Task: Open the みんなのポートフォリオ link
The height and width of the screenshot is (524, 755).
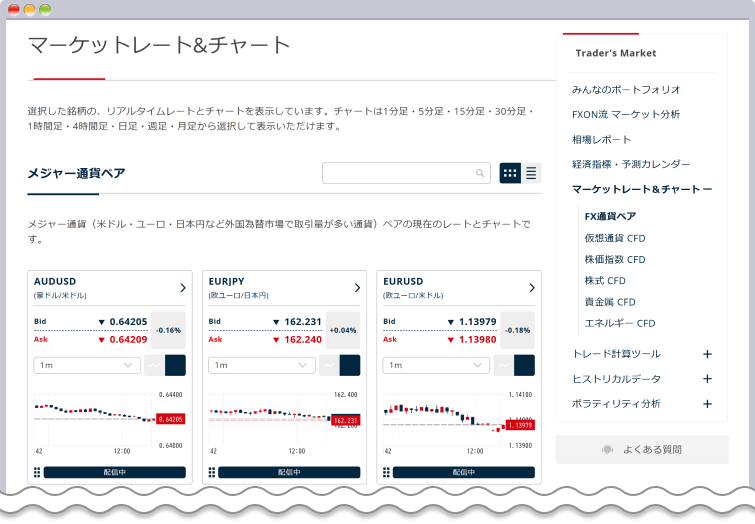Action: [x=626, y=89]
